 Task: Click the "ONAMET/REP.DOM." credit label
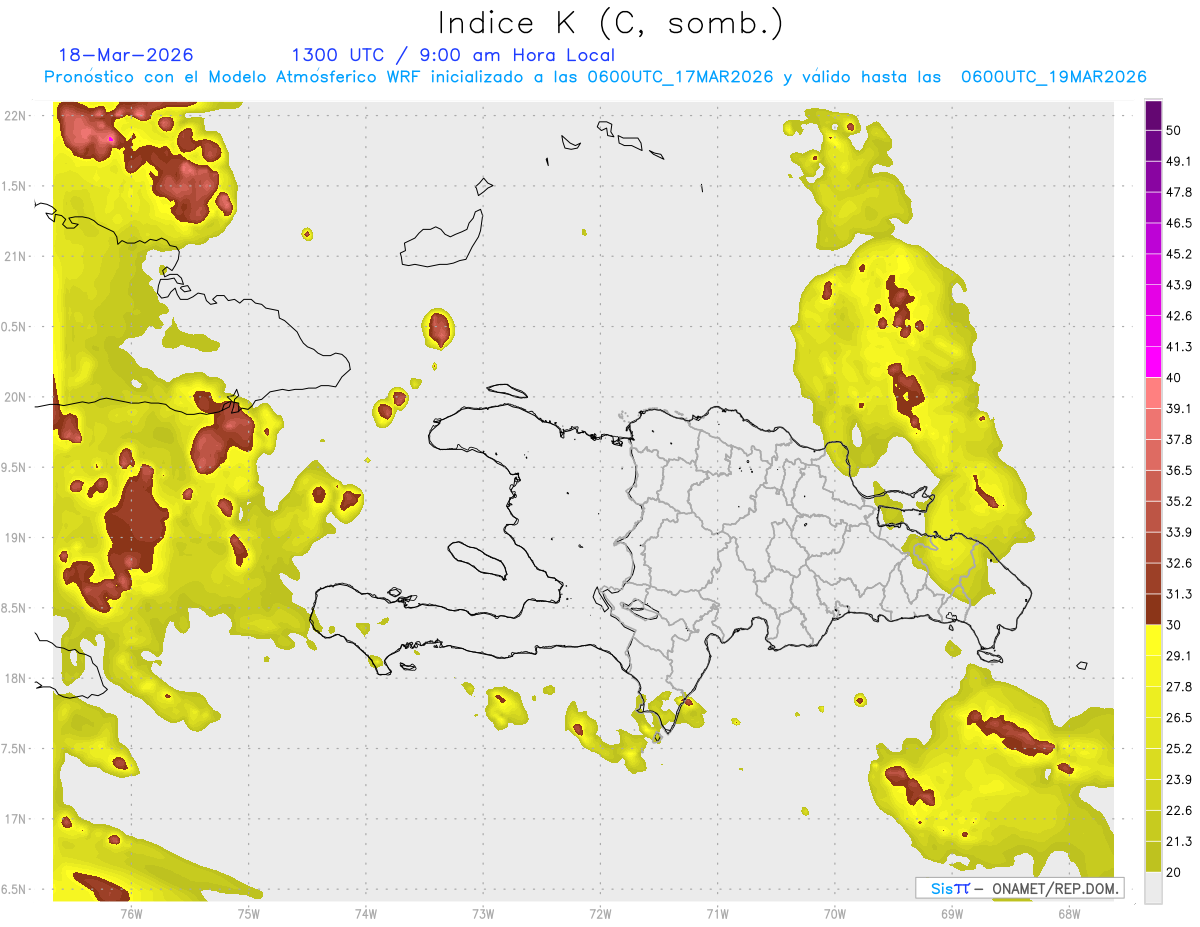[x=1054, y=889]
